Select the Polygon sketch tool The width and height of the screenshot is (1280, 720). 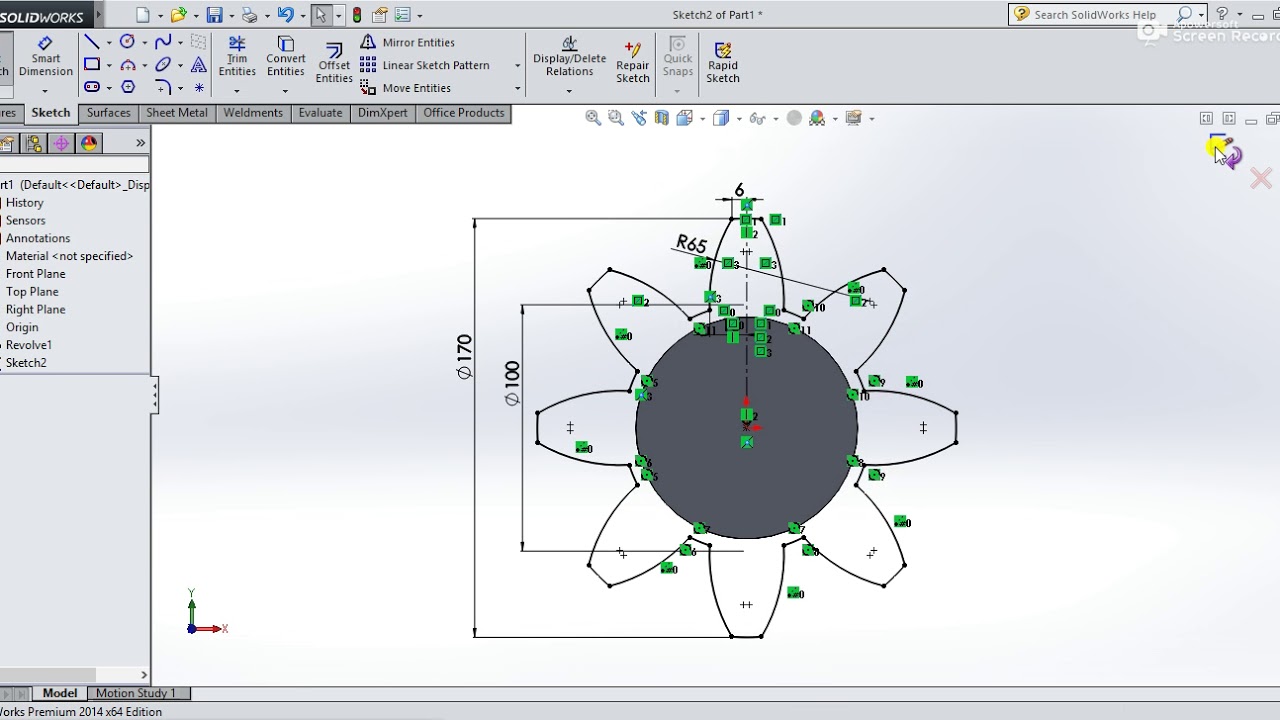[127, 88]
